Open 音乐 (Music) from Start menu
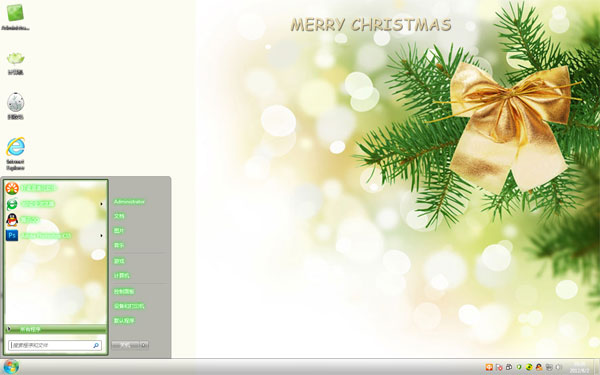The image size is (600, 375). pos(119,245)
